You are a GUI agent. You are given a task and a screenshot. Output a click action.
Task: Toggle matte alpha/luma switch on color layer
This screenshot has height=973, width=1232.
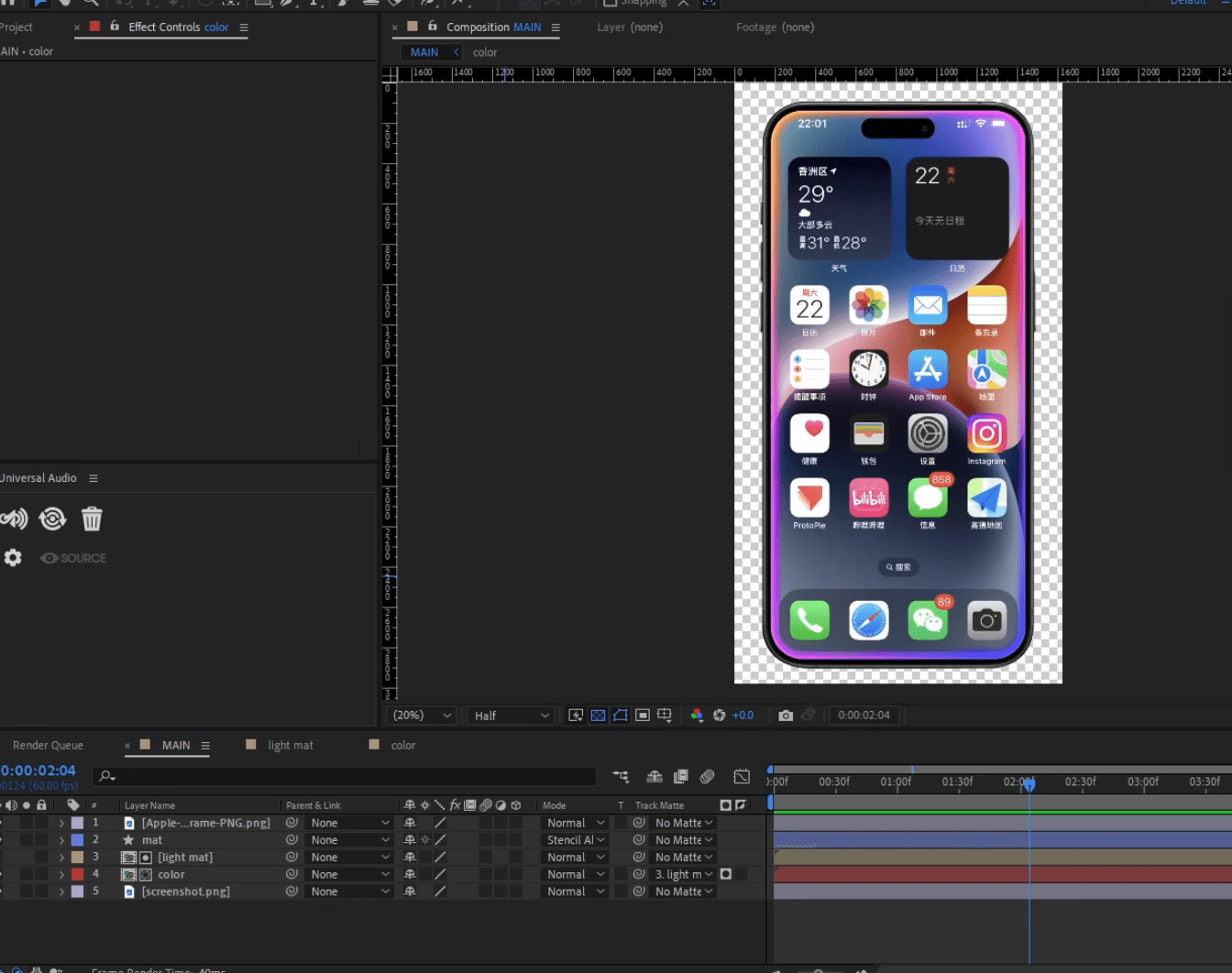726,875
